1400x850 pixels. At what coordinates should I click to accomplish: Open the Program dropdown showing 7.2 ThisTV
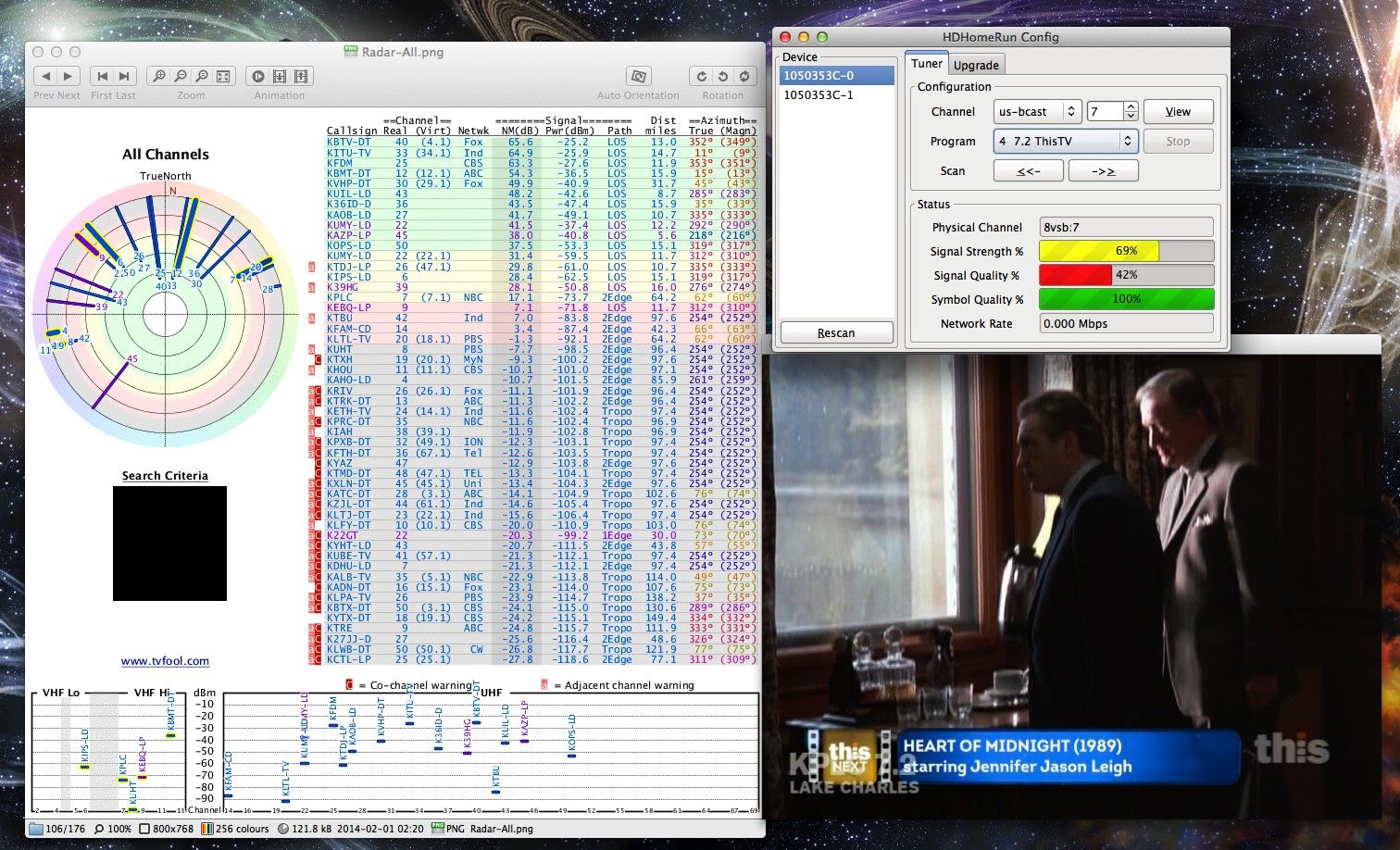[x=1066, y=141]
